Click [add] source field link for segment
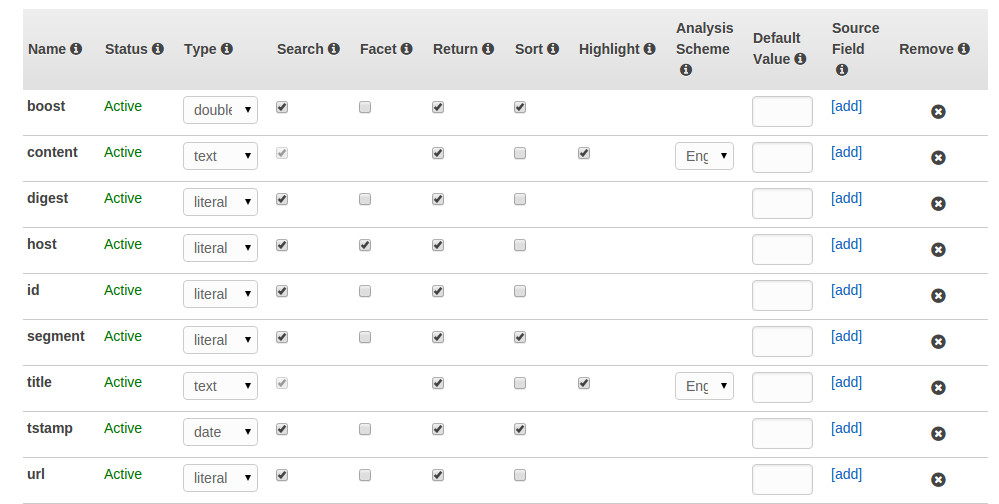 [846, 336]
